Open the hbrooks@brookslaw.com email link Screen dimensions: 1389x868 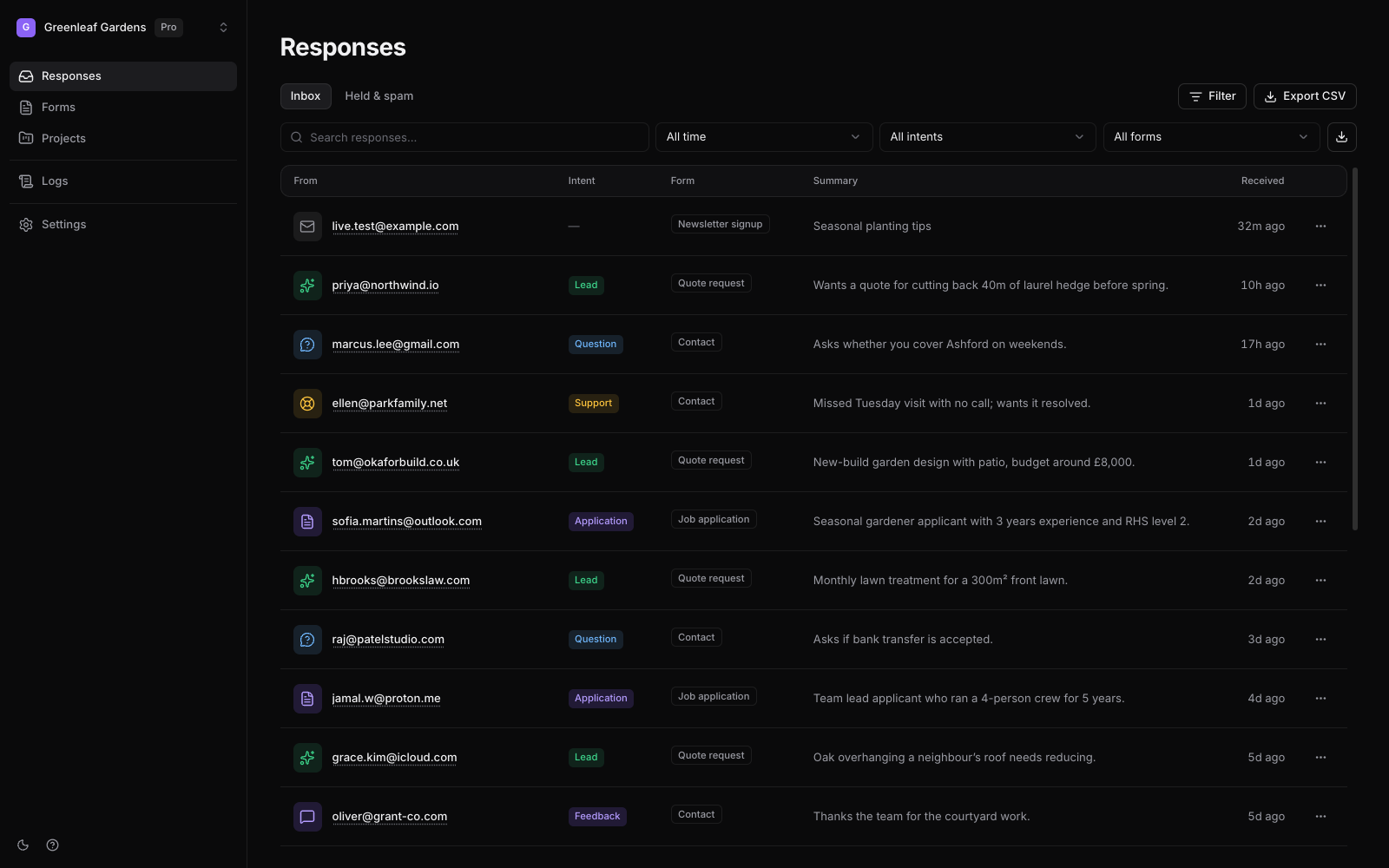click(x=401, y=581)
